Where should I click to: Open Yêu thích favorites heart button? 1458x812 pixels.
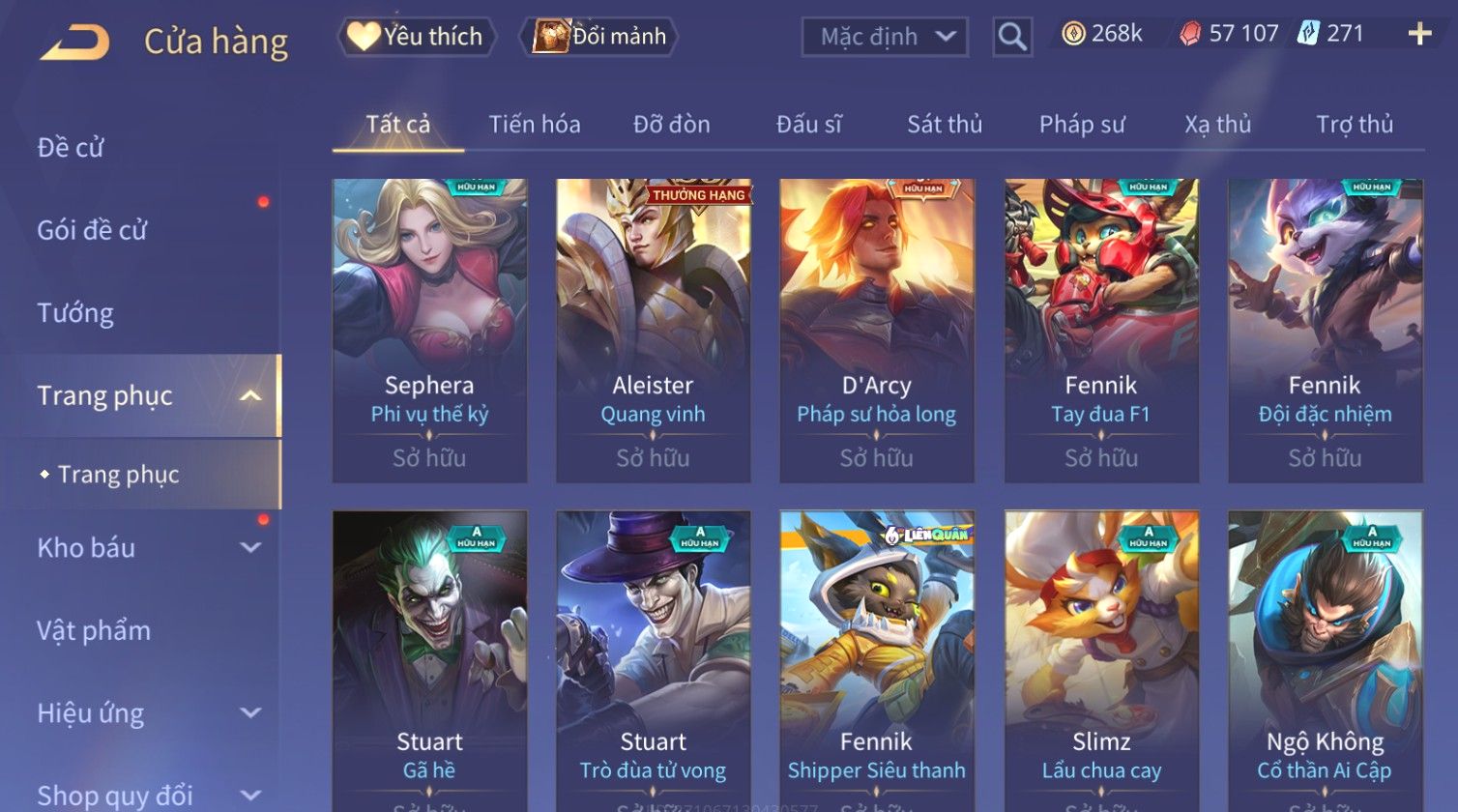[x=416, y=36]
